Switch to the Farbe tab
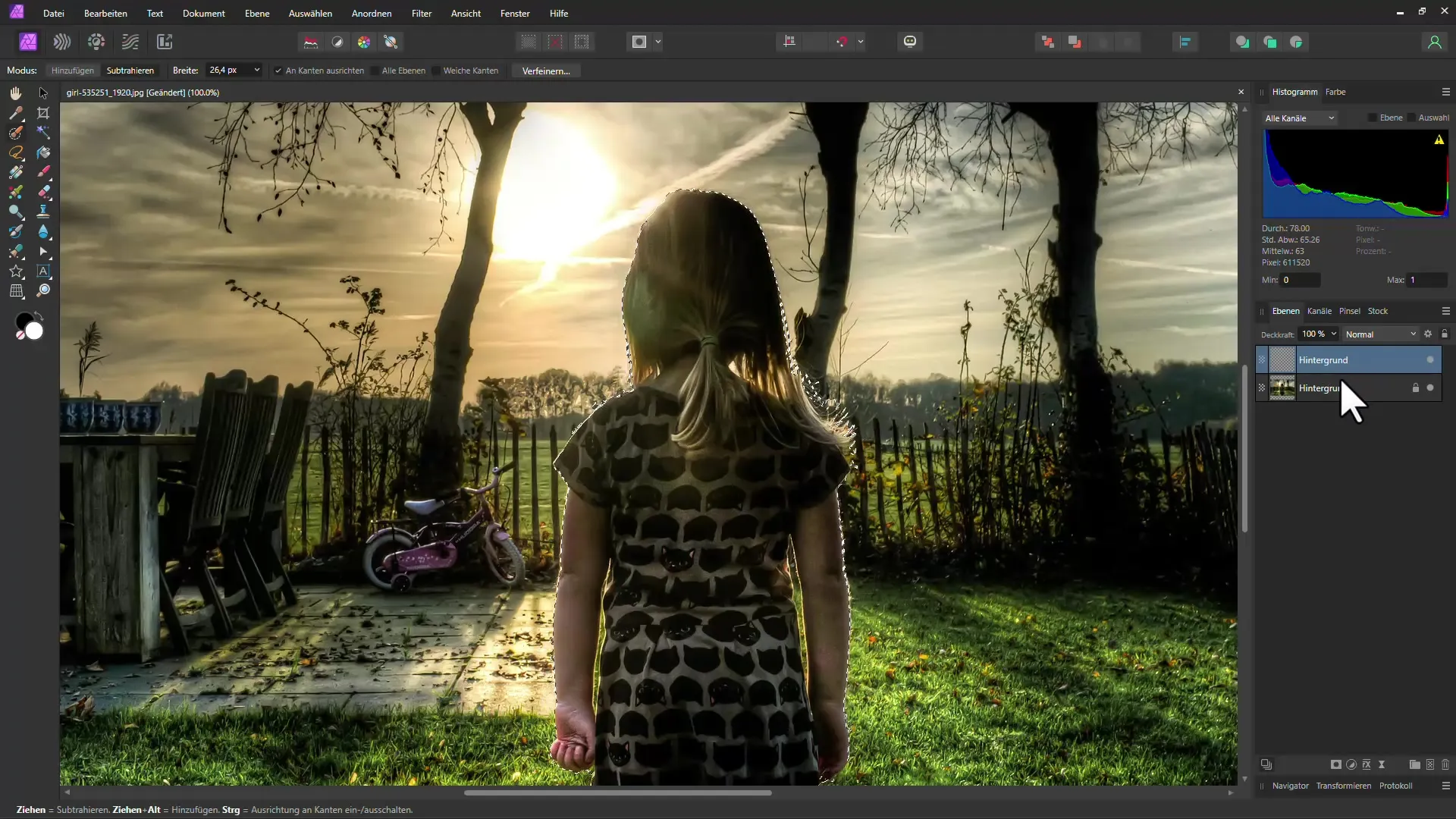This screenshot has height=819, width=1456. 1335,92
